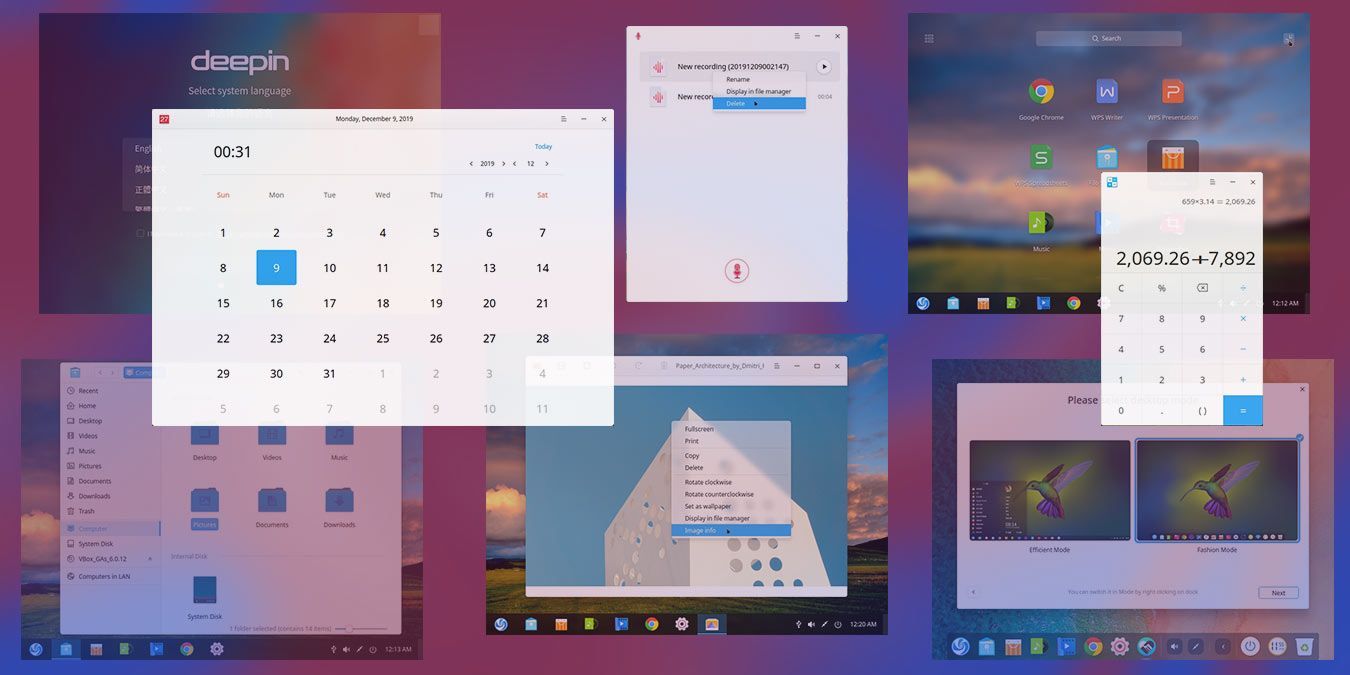Play the first new recording
The height and width of the screenshot is (675, 1350).
tap(823, 67)
